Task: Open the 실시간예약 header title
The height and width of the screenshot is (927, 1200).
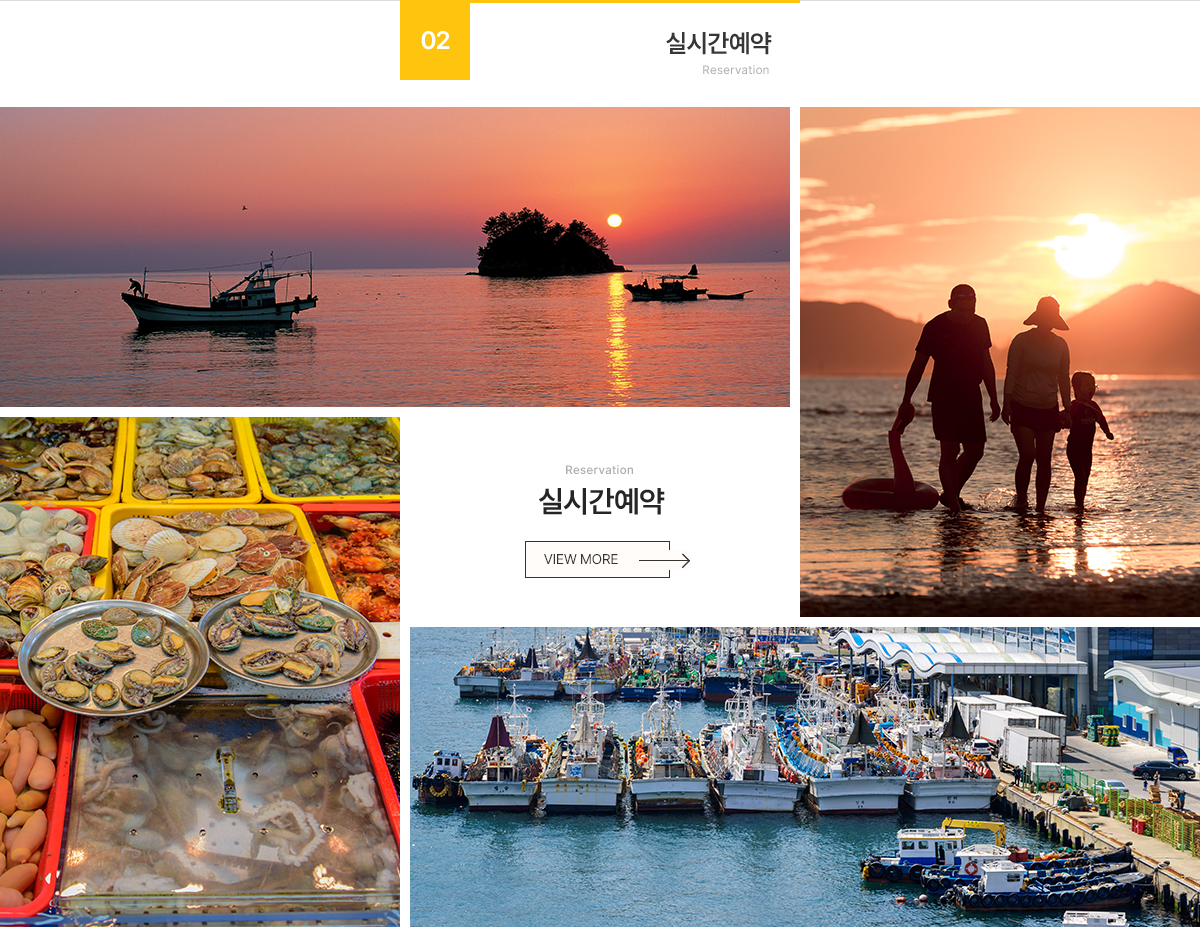Action: (x=718, y=43)
